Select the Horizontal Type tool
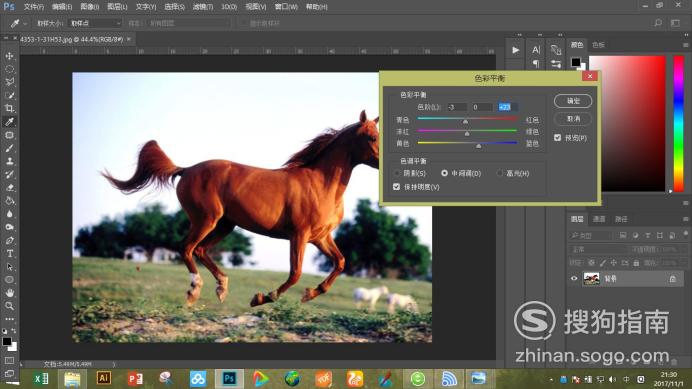The width and height of the screenshot is (692, 389). (9, 254)
